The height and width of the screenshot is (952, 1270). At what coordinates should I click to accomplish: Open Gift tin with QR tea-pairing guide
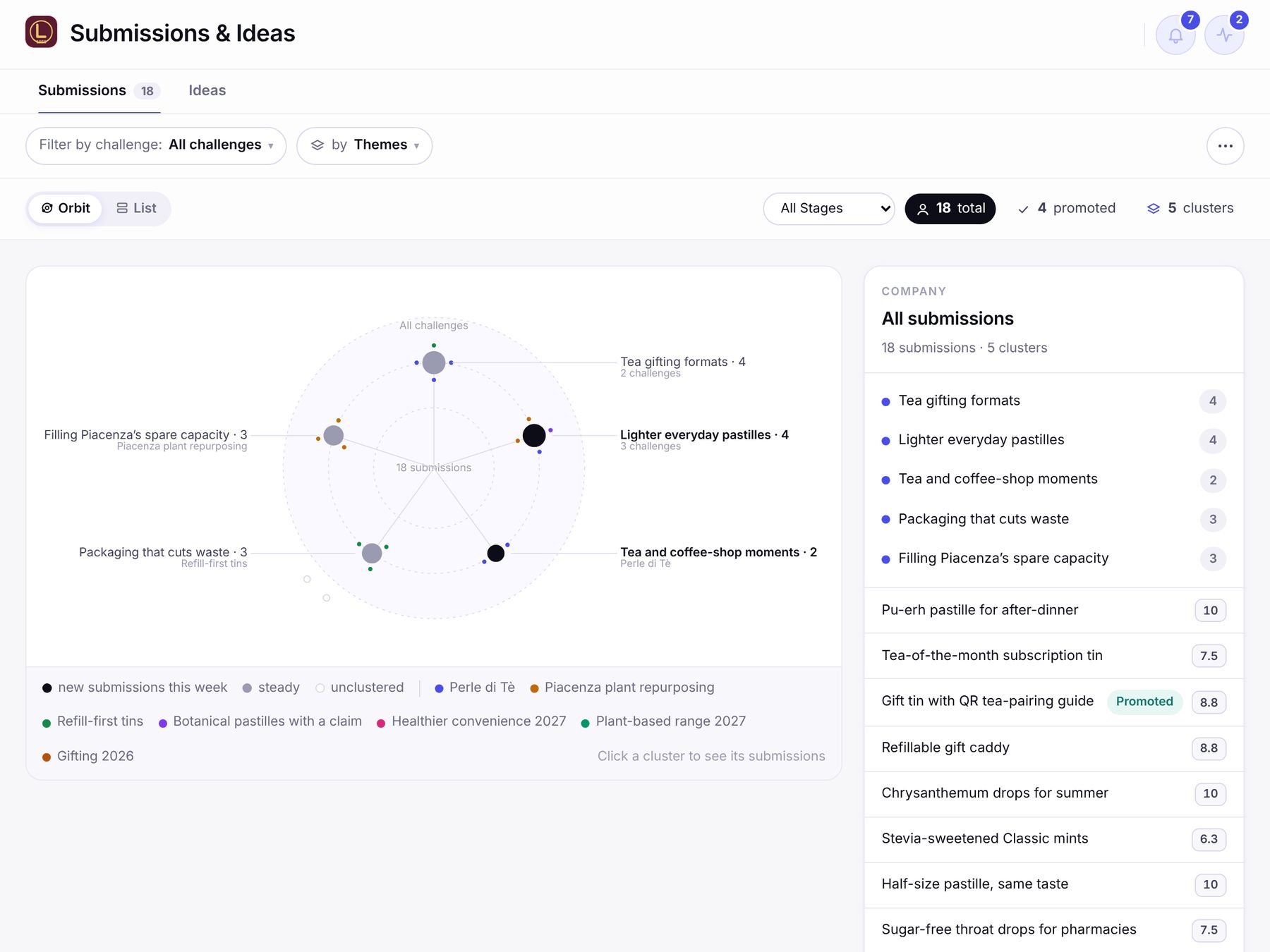pos(1053,702)
